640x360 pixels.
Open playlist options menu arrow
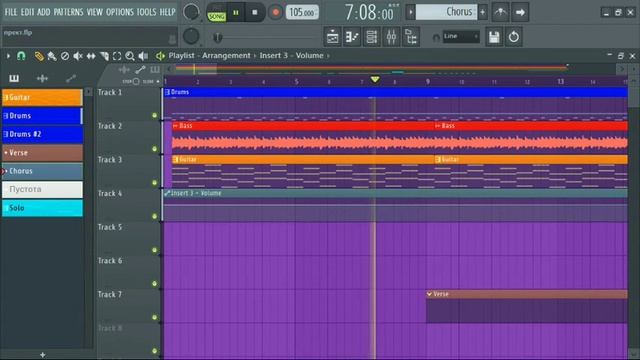tap(8, 56)
